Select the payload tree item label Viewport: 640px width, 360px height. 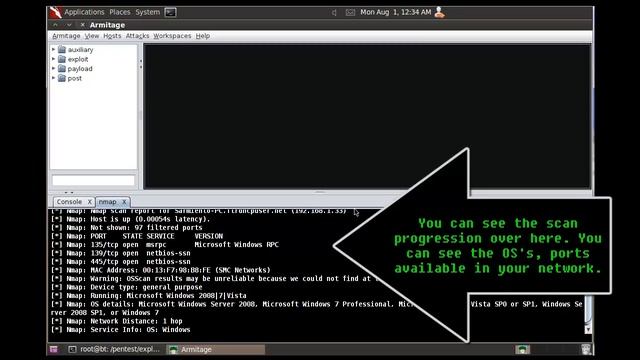(x=80, y=69)
